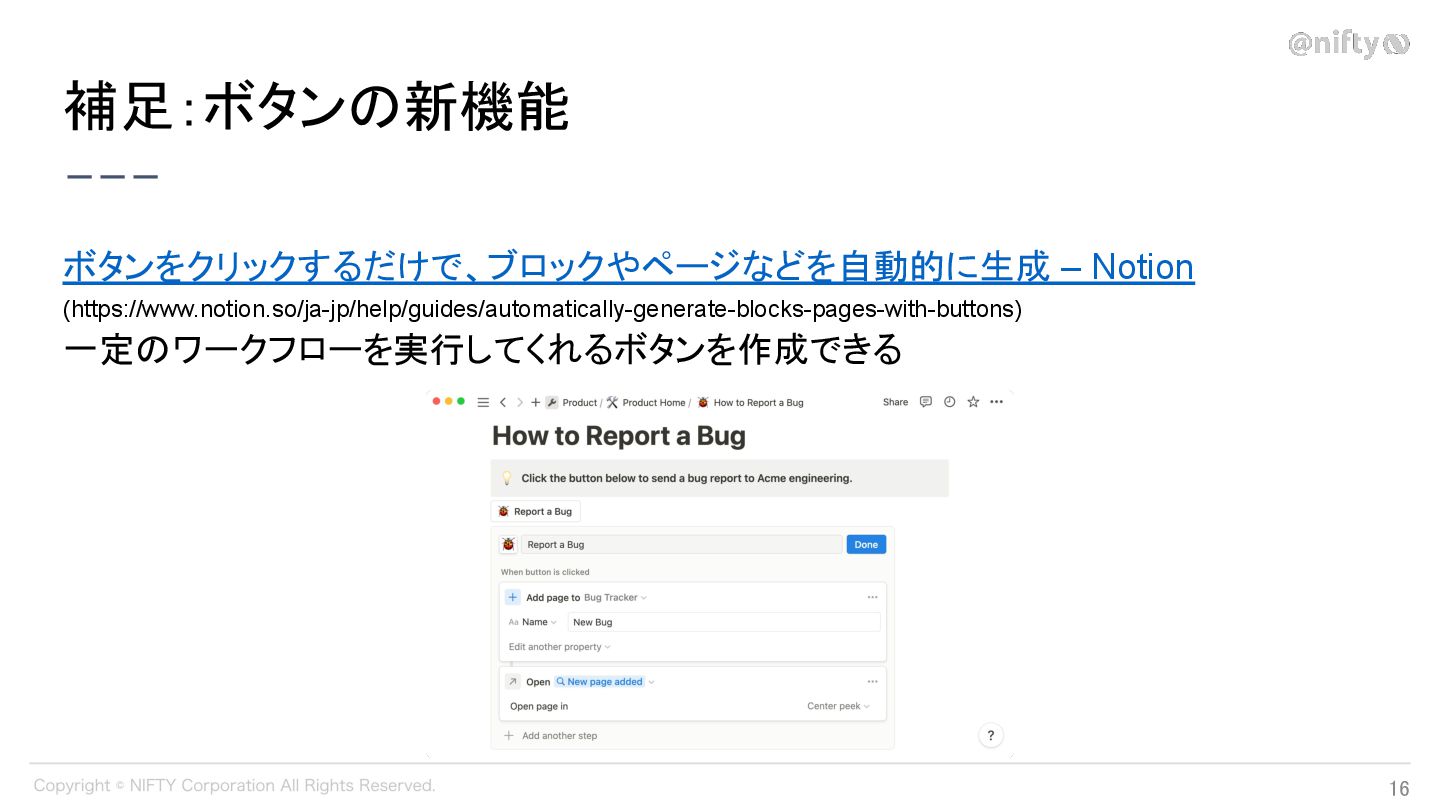The width and height of the screenshot is (1440, 810).
Task: Click the plus icon beside Add page to
Action: pyautogui.click(x=512, y=597)
